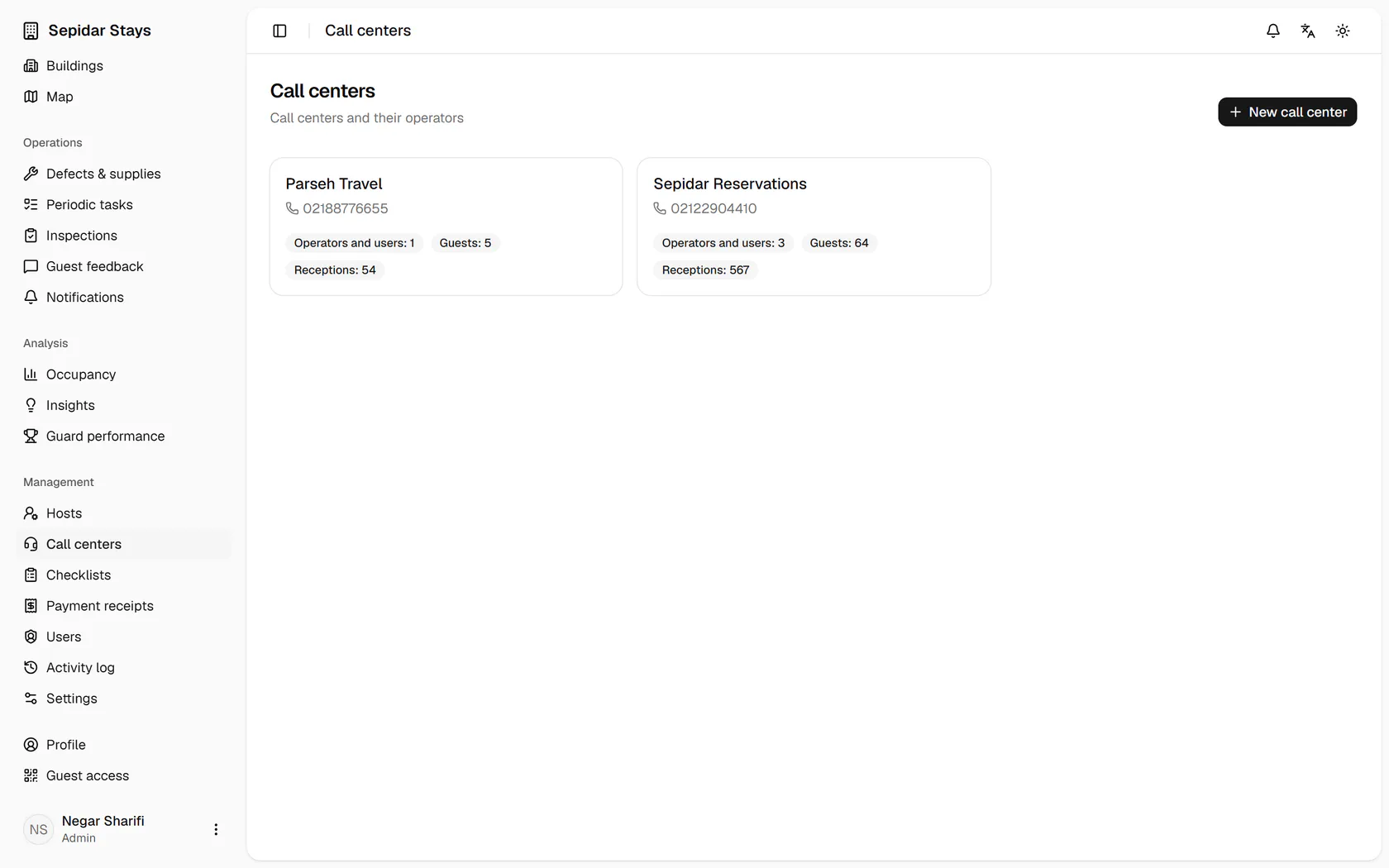
Task: Open Guard performance page
Action: [124, 436]
